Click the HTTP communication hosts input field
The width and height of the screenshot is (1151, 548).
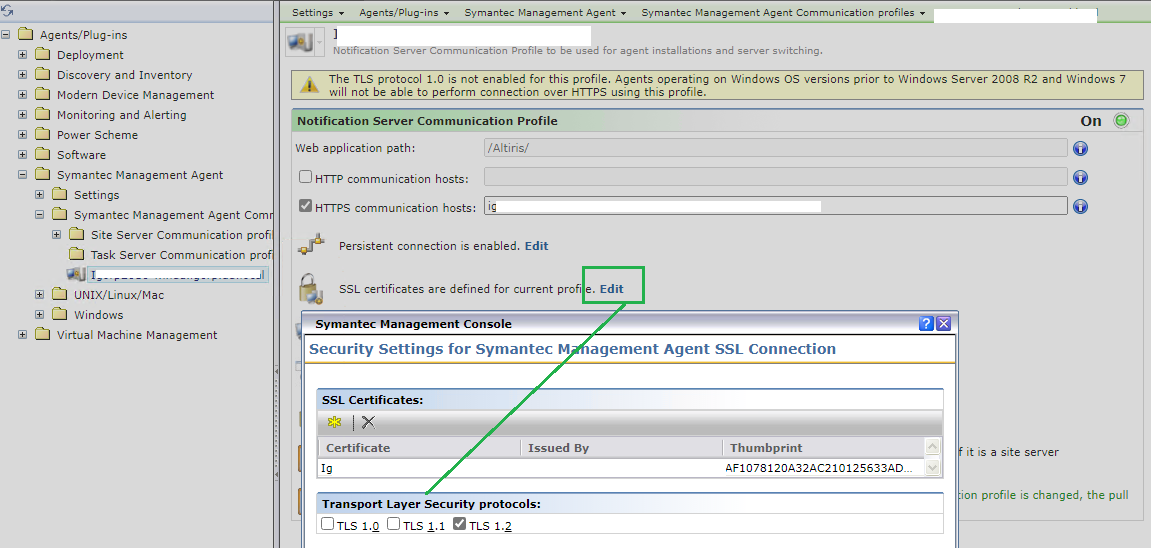pyautogui.click(x=775, y=177)
